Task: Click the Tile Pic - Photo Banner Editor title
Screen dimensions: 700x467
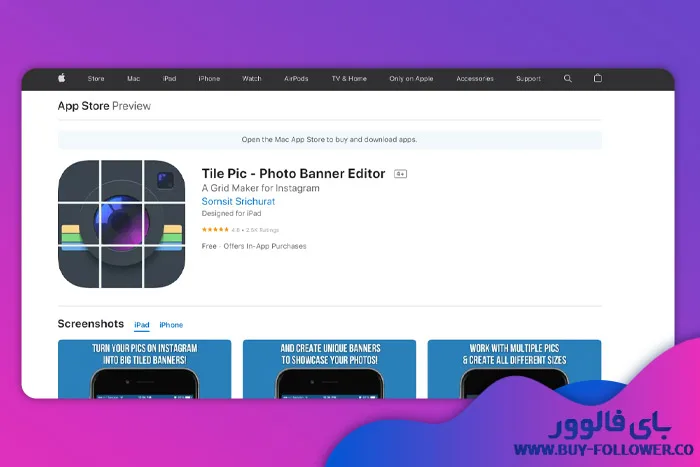Action: pyautogui.click(x=293, y=173)
